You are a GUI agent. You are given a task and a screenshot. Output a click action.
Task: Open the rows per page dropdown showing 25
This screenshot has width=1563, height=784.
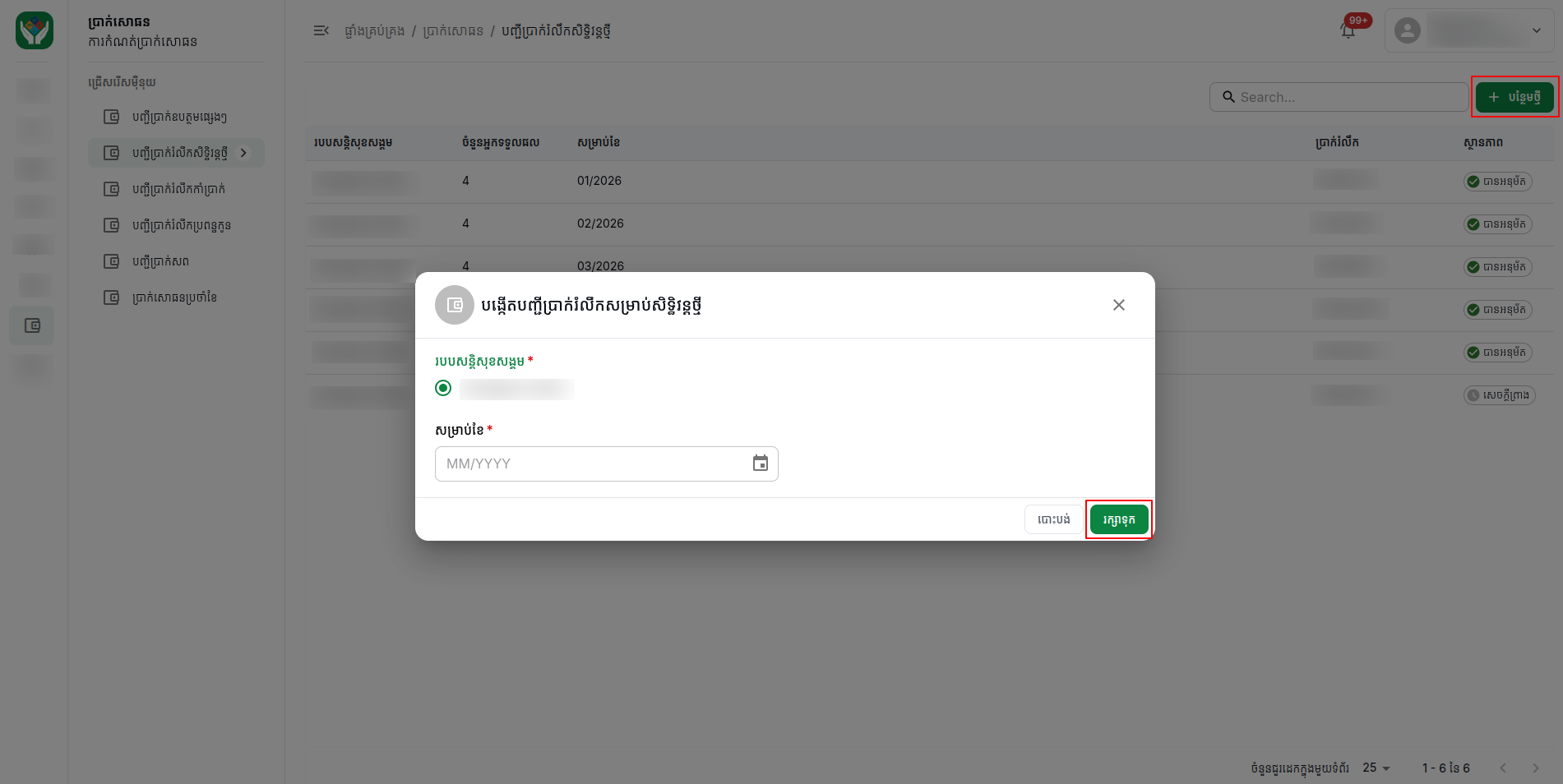click(1376, 768)
